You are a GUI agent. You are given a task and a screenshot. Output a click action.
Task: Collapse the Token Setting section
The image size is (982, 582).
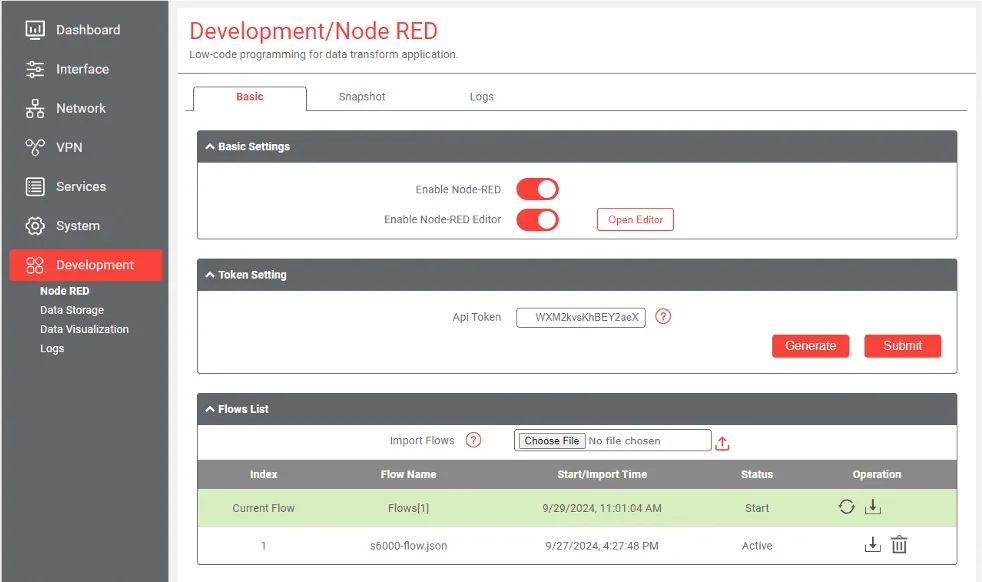tap(210, 275)
